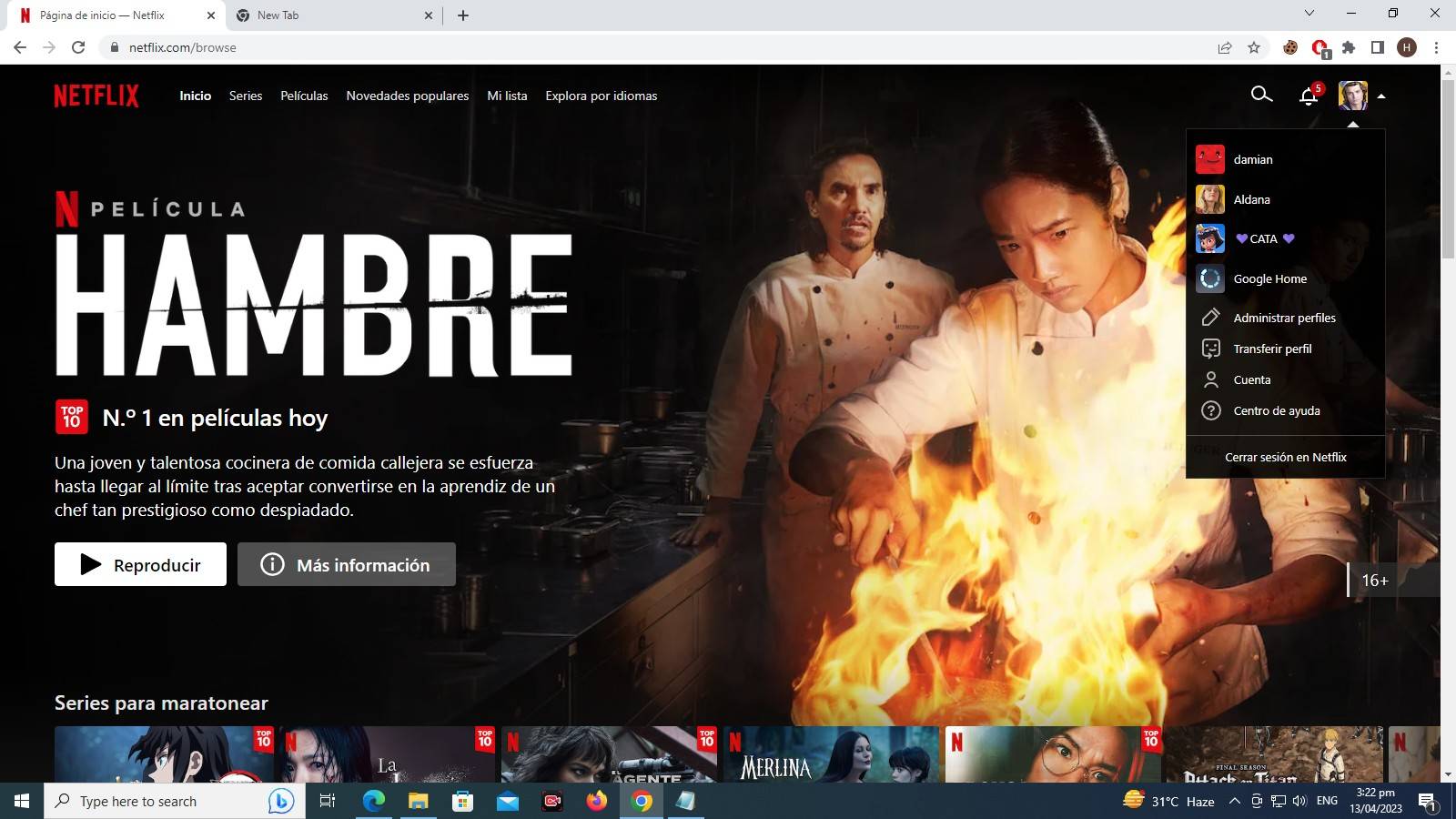
Task: Select the Aldana profile avatar
Action: coord(1210,199)
